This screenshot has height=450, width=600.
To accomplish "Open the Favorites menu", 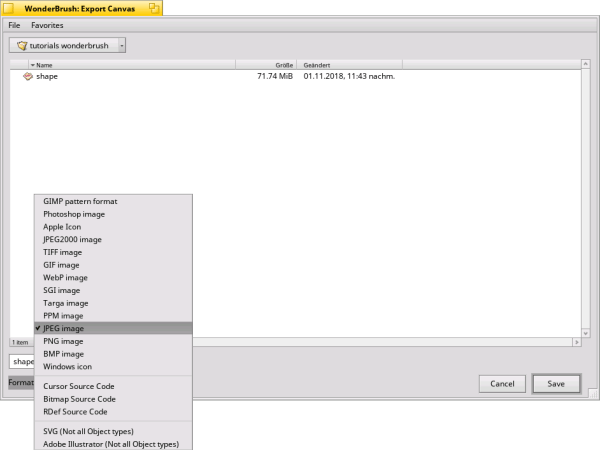I will tap(47, 24).
